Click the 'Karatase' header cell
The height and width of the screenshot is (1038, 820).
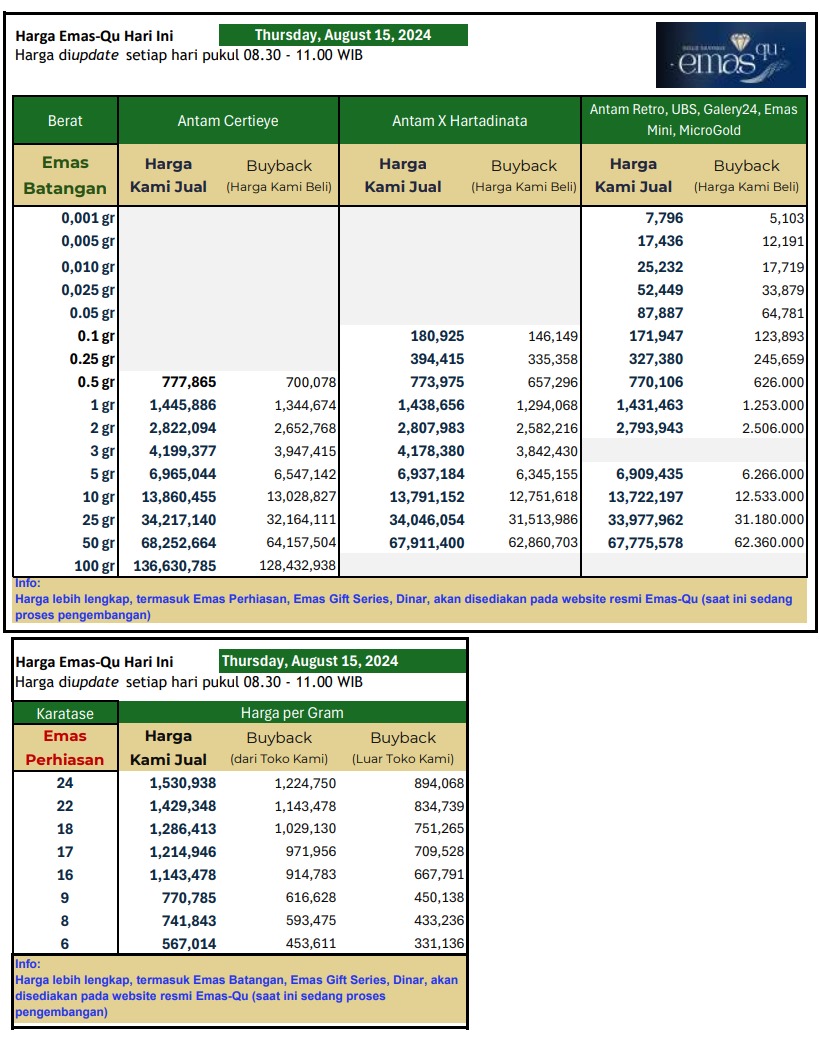tap(65, 714)
